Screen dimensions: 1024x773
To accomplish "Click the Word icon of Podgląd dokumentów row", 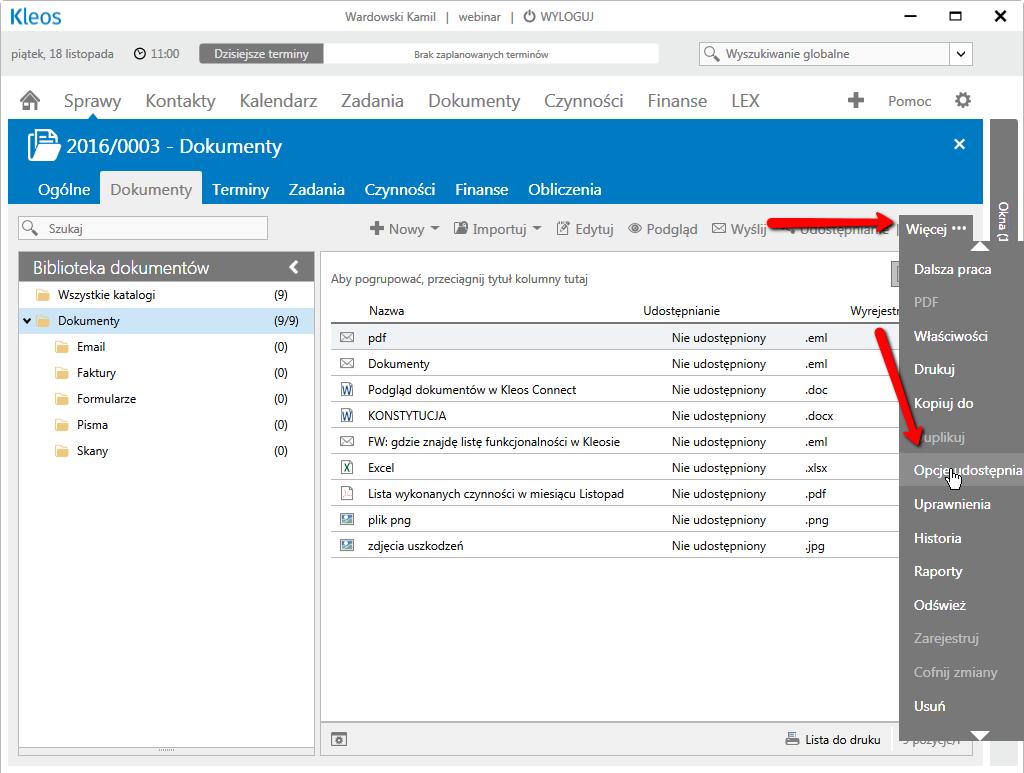I will tap(347, 390).
